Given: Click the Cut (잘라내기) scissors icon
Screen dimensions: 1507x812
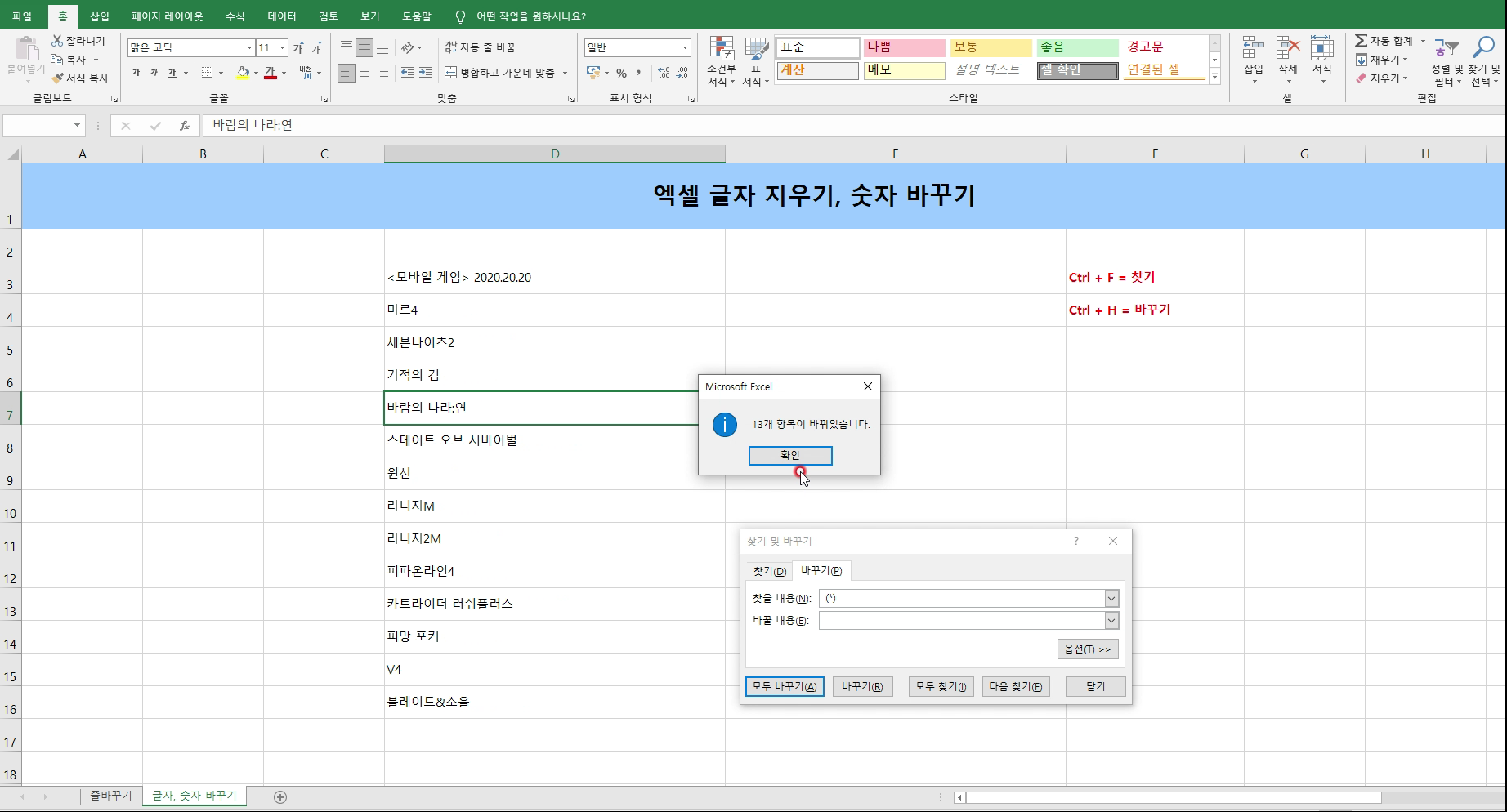Looking at the screenshot, I should pos(57,41).
